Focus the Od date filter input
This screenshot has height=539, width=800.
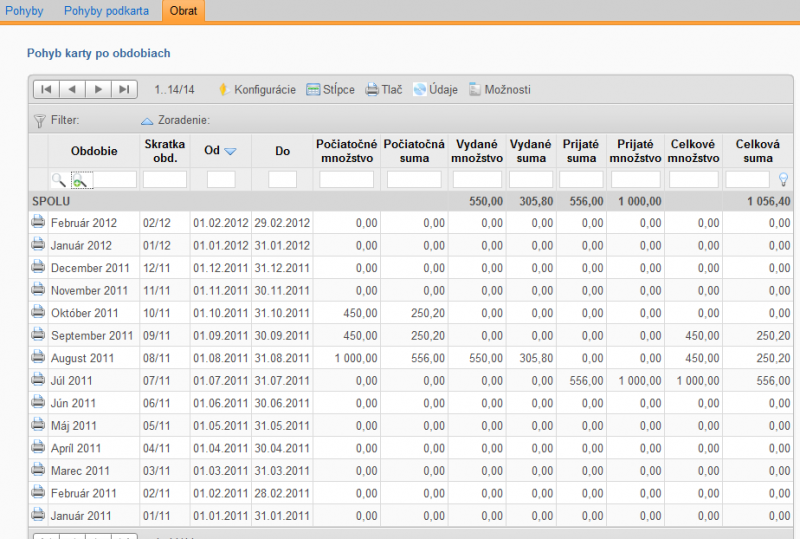221,180
